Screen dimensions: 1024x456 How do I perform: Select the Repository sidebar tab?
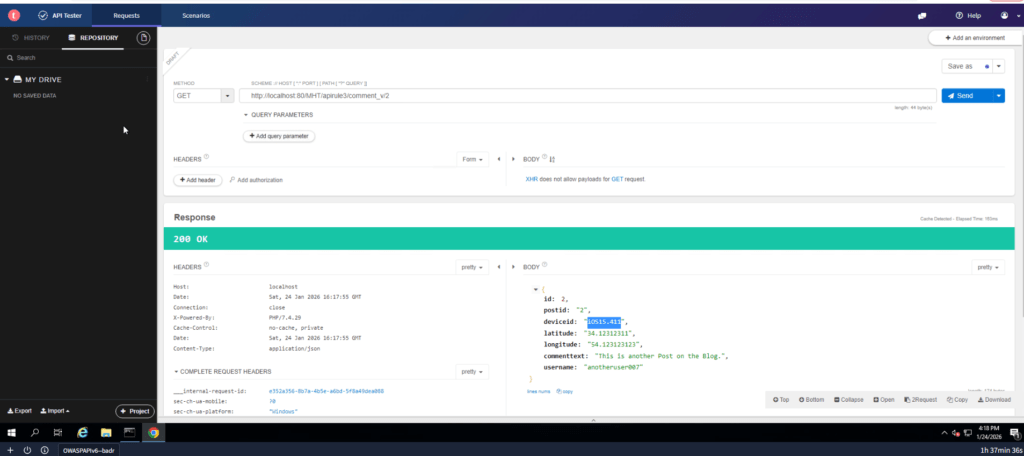(93, 38)
